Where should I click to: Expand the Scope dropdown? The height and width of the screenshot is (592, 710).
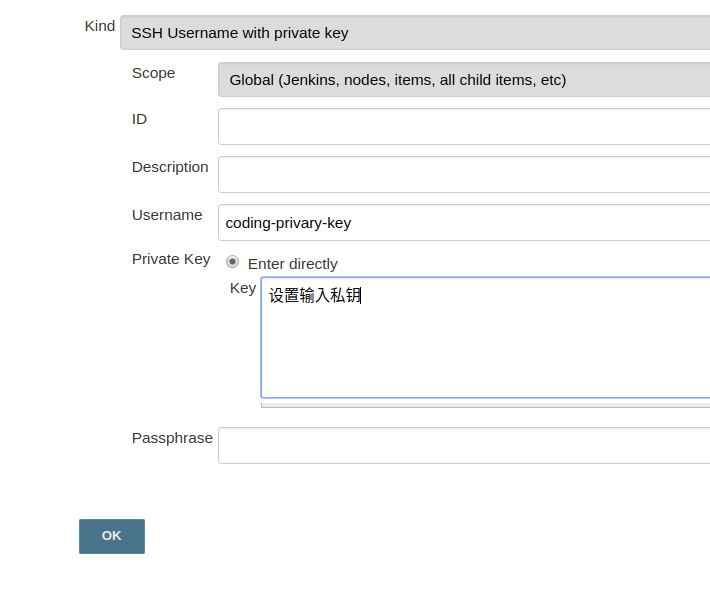point(463,80)
